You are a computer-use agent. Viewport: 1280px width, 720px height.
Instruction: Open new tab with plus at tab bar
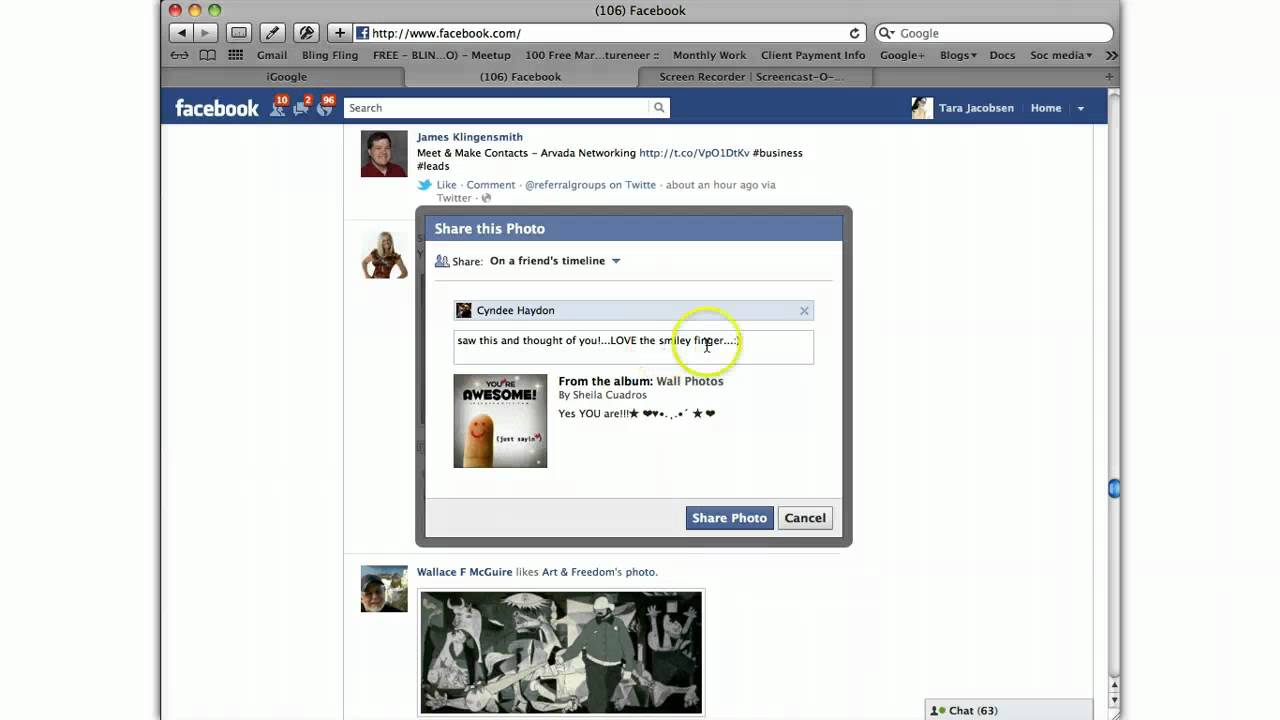1109,77
